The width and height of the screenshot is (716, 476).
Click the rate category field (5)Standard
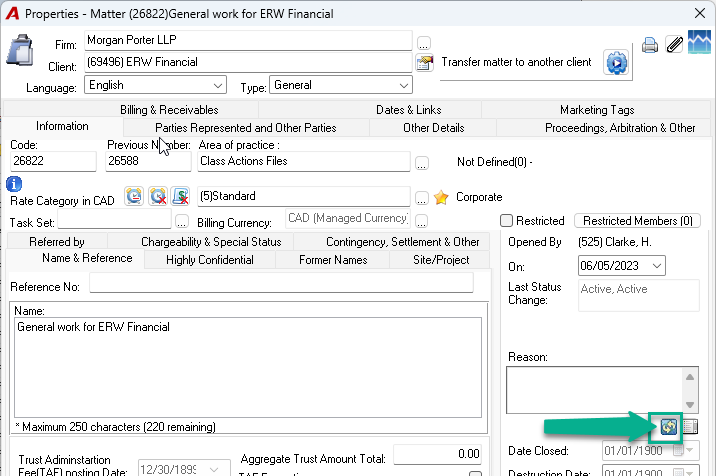tap(304, 196)
